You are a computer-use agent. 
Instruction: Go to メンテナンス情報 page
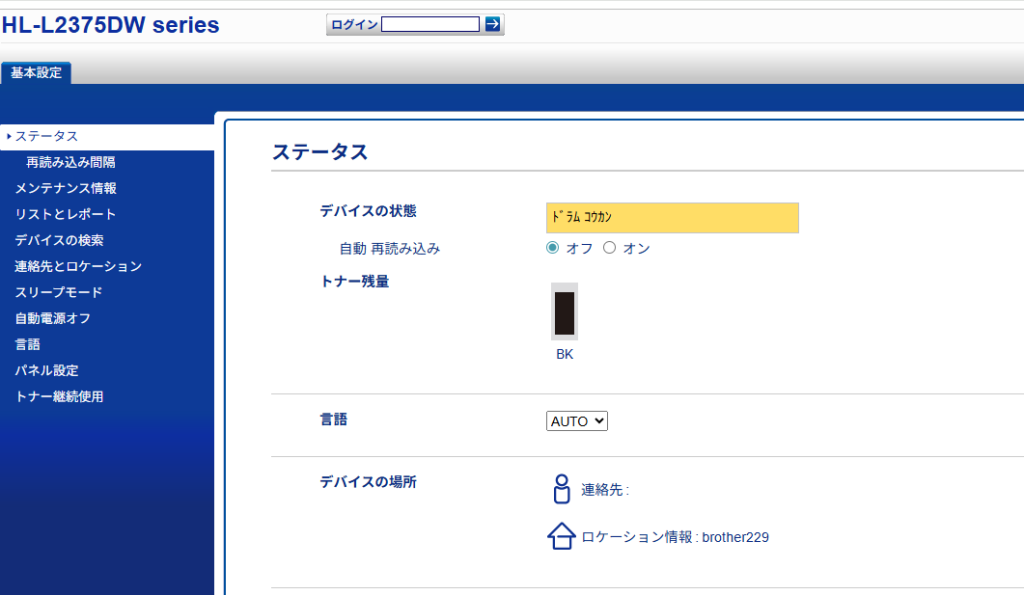(65, 188)
